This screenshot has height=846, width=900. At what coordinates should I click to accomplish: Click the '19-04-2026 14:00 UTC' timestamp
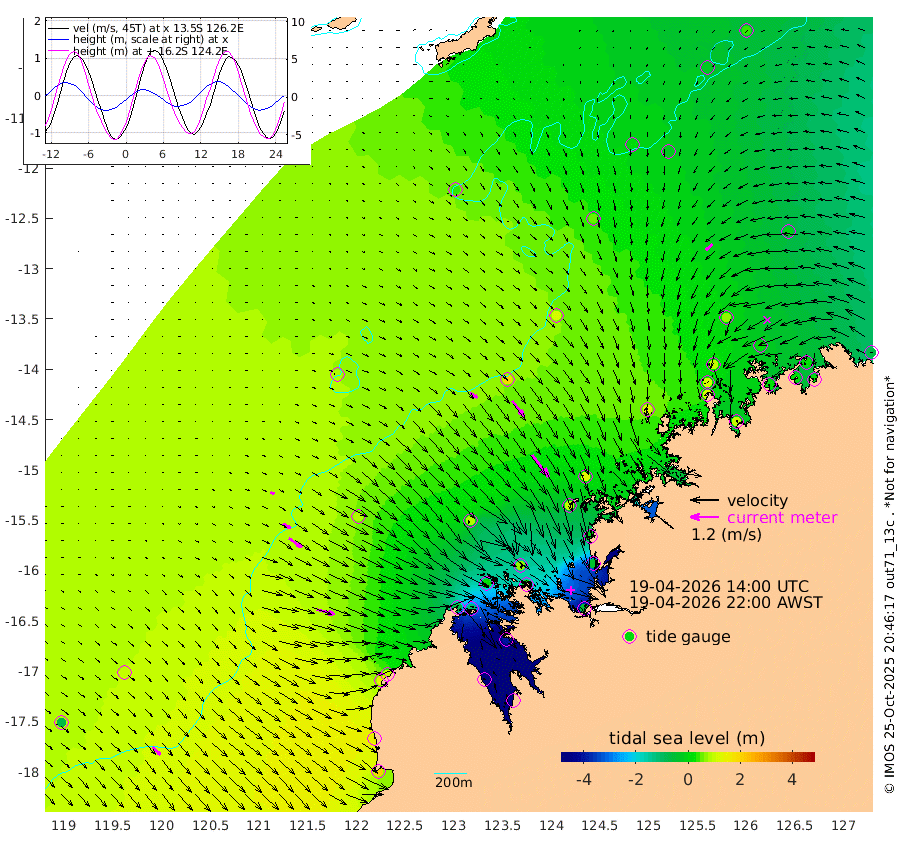tap(719, 587)
